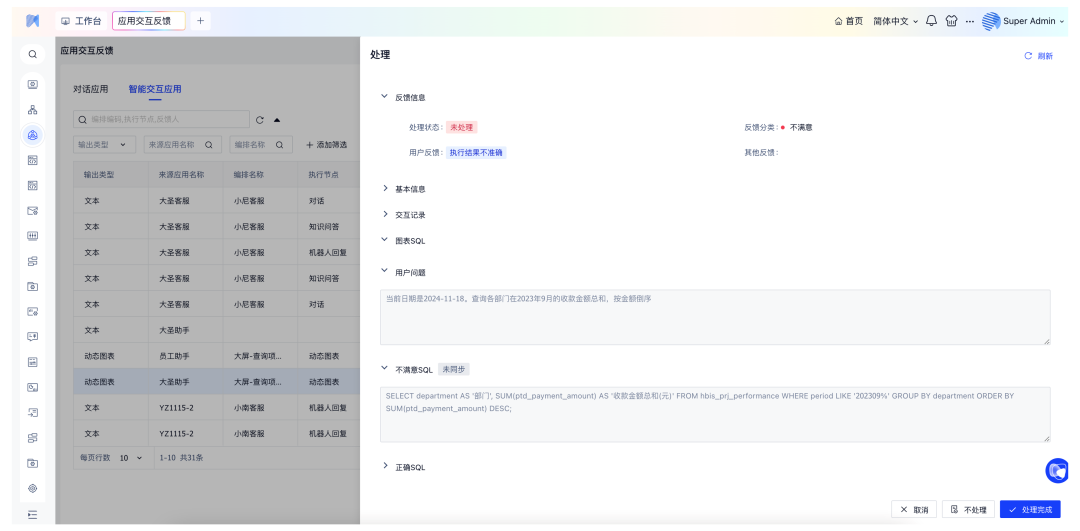
Task: Click the top-left application logo
Action: 32,21
